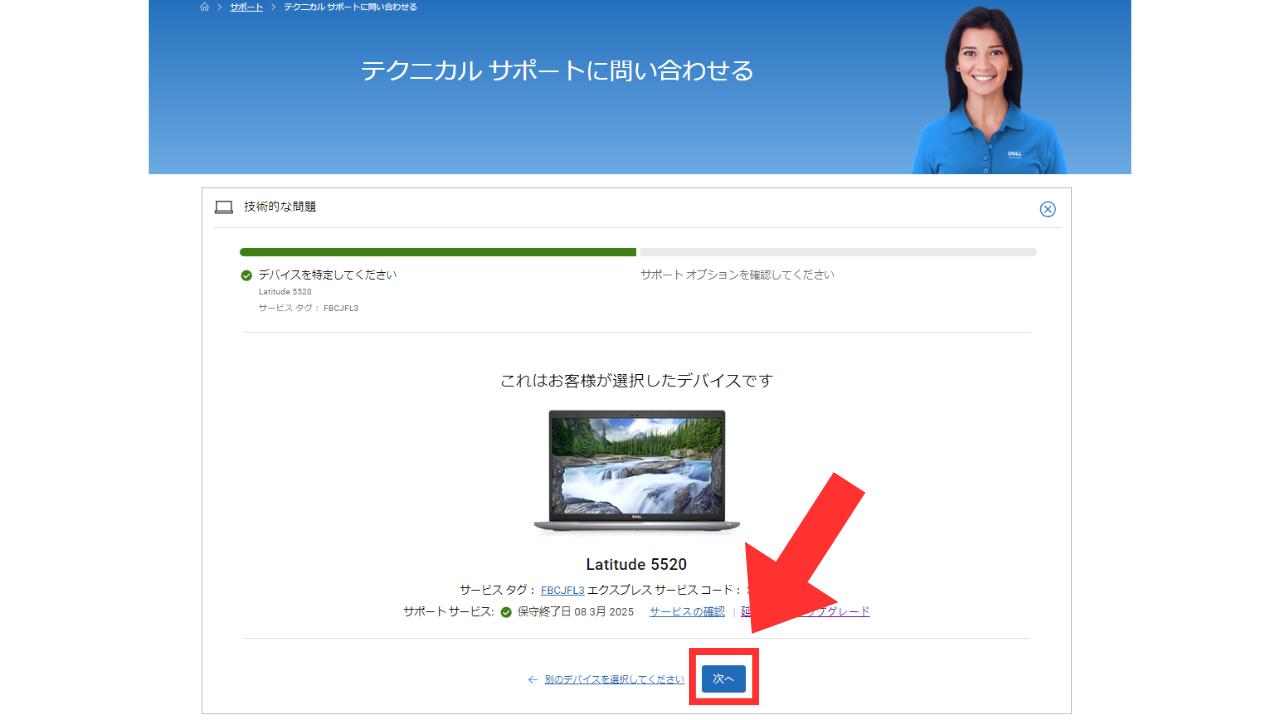Click the gray unfinished progress bar segment
The height and width of the screenshot is (720, 1280).
point(837,252)
